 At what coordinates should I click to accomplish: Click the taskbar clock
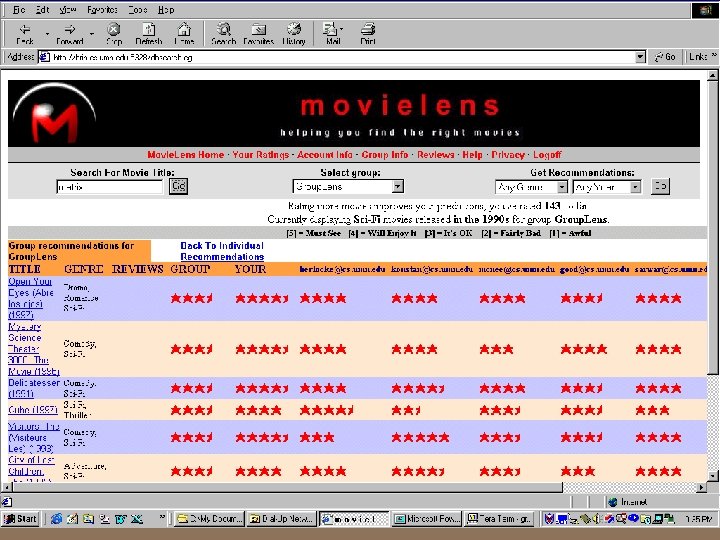tap(698, 519)
